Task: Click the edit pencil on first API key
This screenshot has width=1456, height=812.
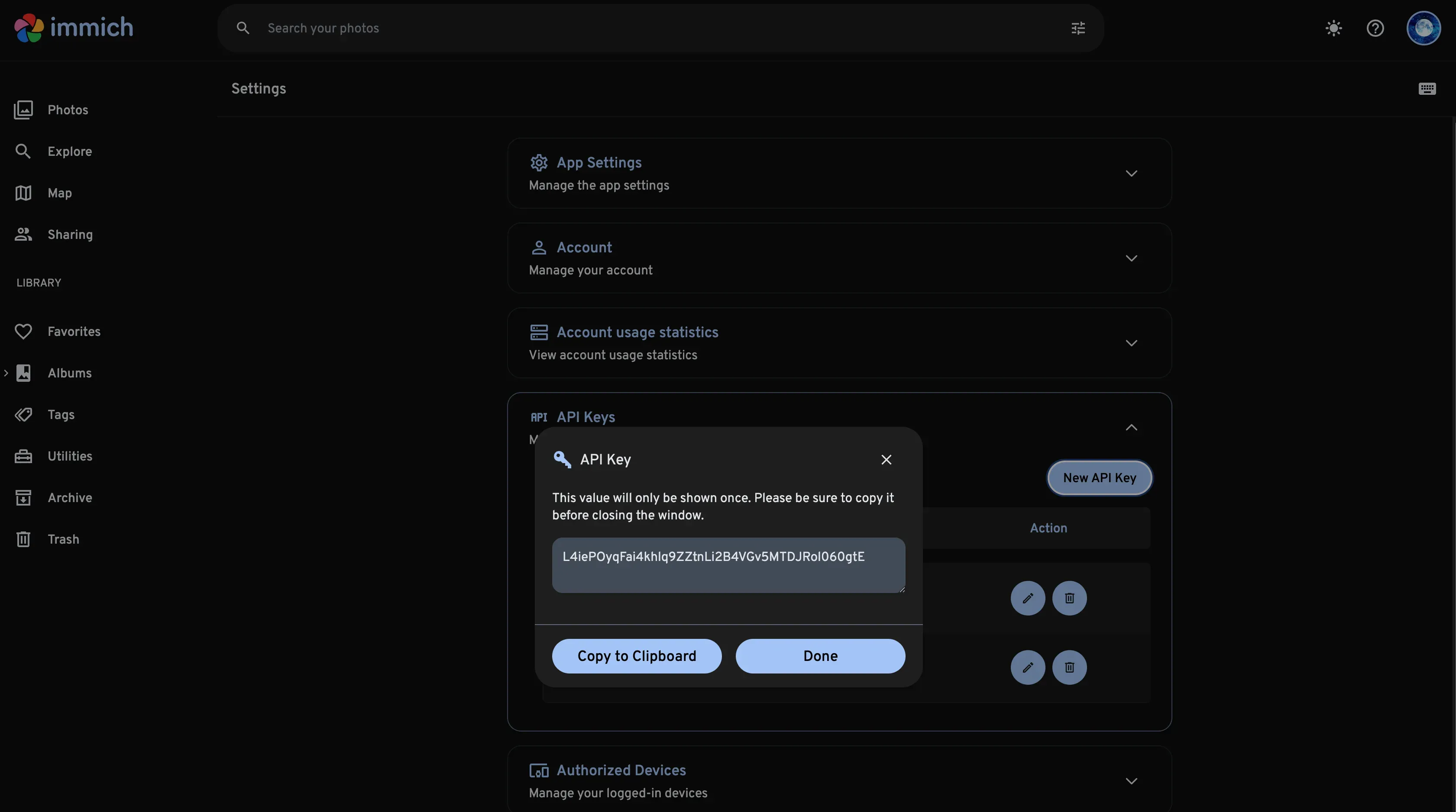Action: [x=1028, y=598]
